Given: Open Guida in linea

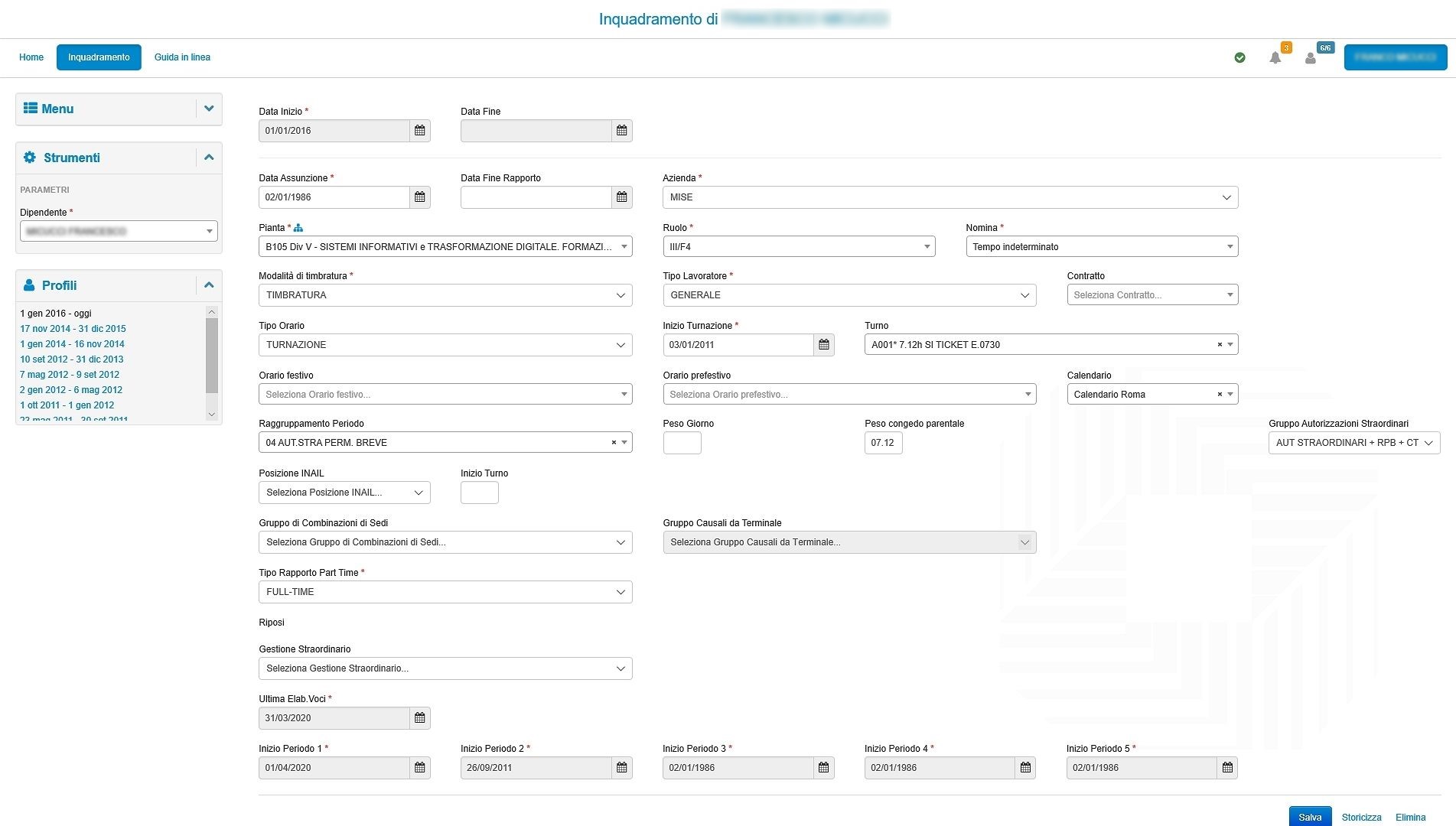Looking at the screenshot, I should point(182,57).
